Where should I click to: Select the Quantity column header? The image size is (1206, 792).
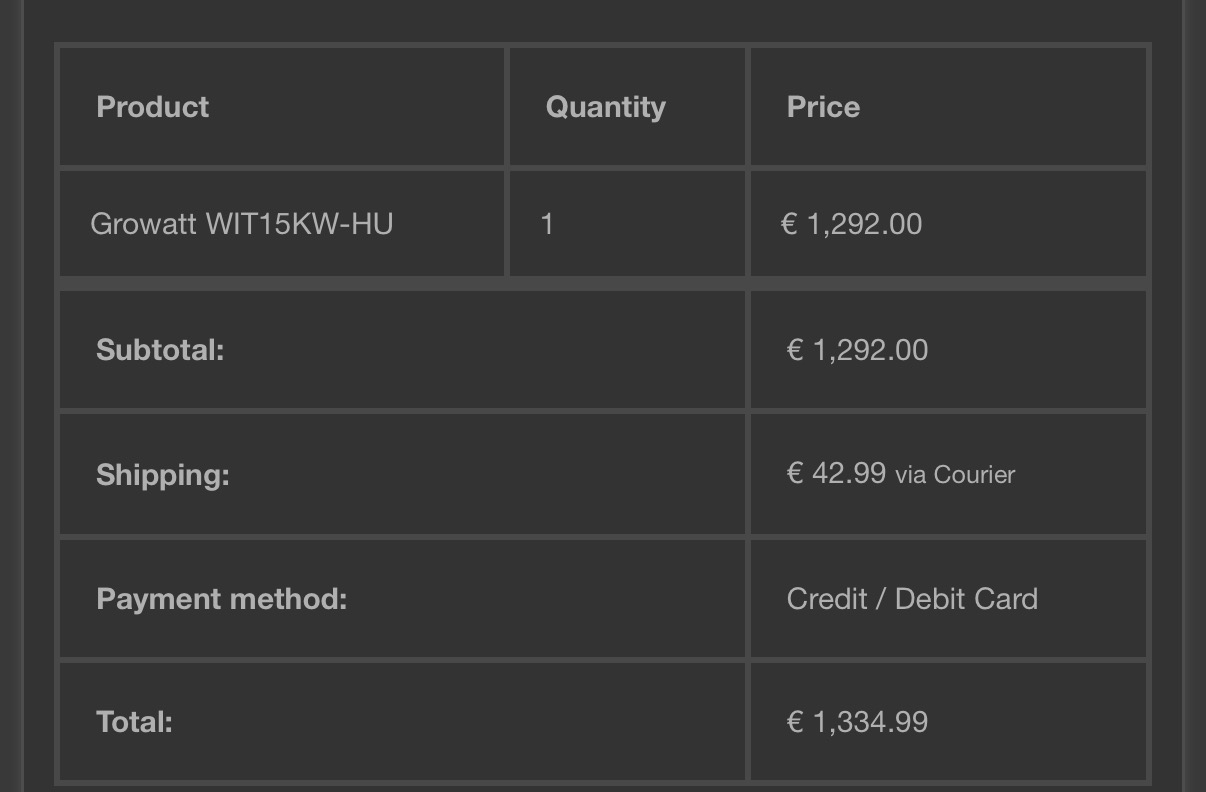605,107
